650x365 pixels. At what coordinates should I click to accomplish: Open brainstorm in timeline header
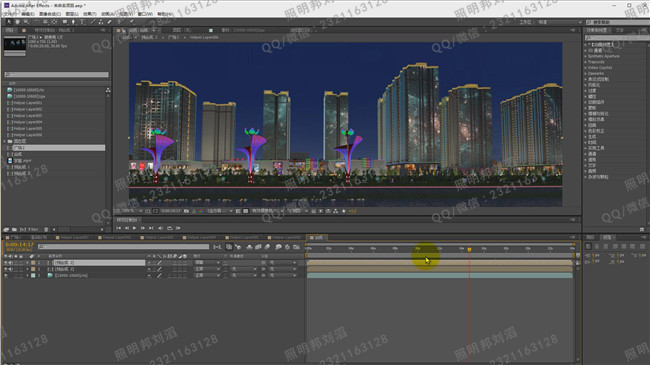click(x=278, y=247)
